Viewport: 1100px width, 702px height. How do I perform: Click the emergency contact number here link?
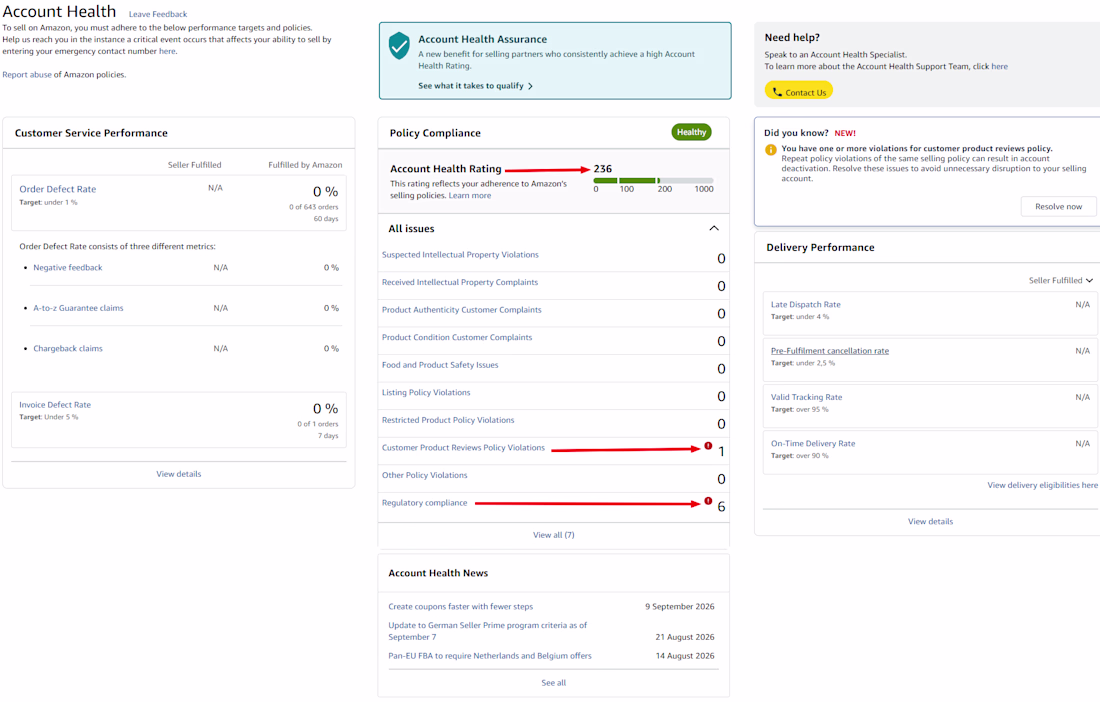167,51
